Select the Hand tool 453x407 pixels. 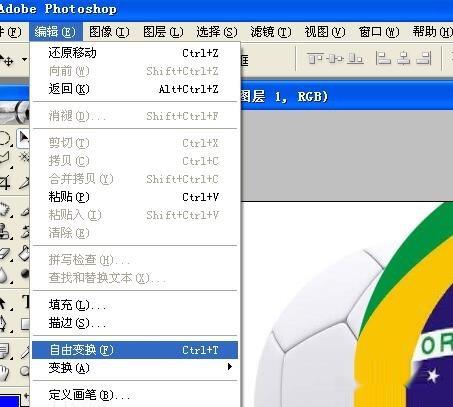pos(5,372)
